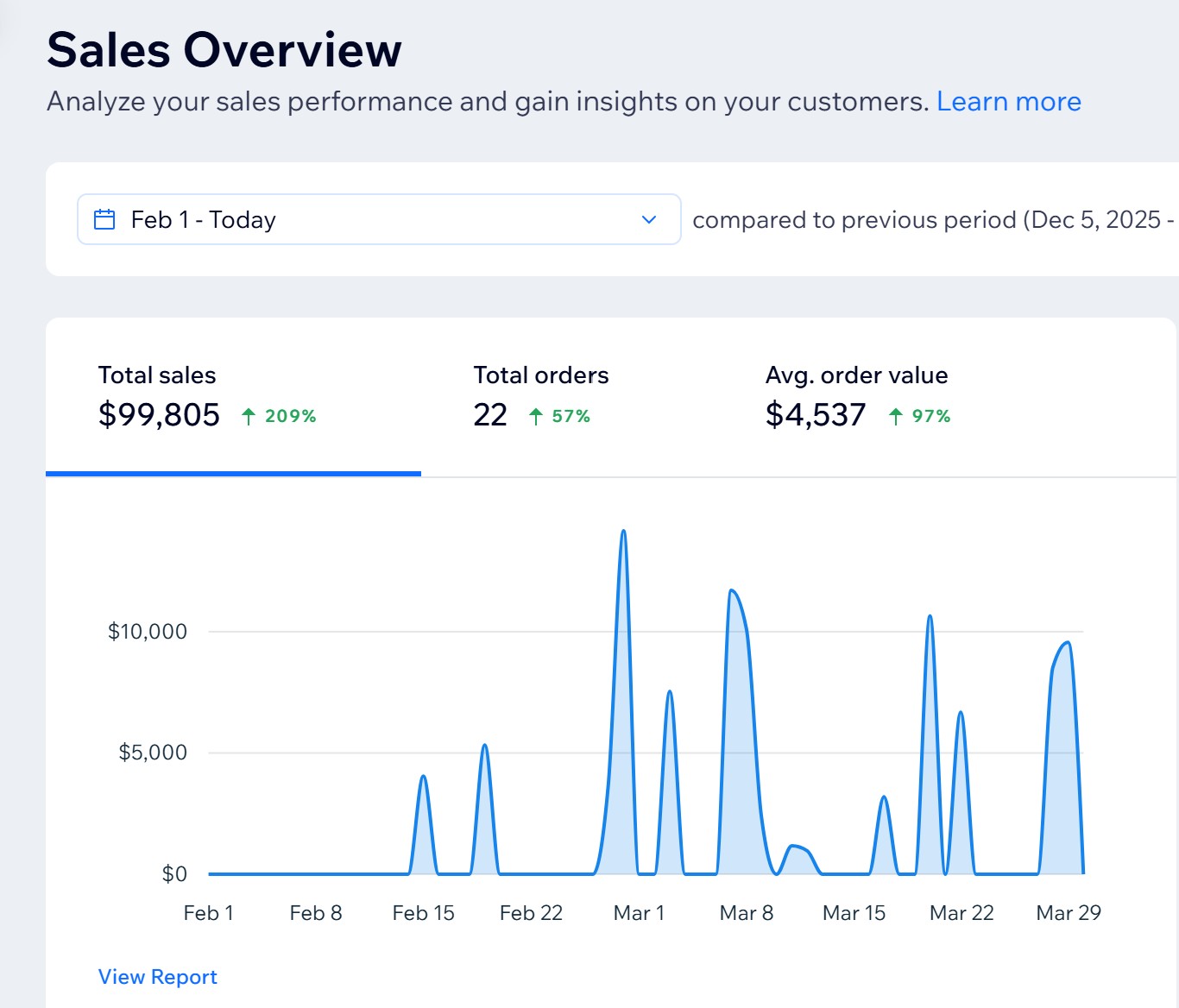Click the $10,000 axis label
The width and height of the screenshot is (1179, 1008).
tap(147, 632)
